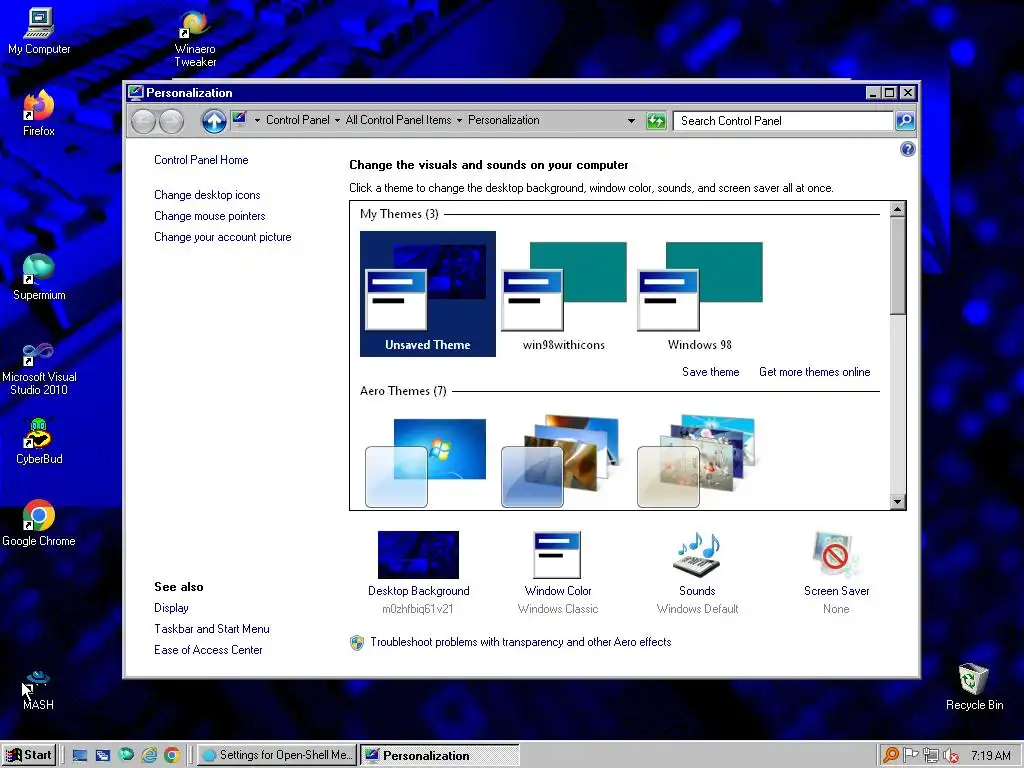1024x768 pixels.
Task: Open the Start menu
Action: (29, 755)
